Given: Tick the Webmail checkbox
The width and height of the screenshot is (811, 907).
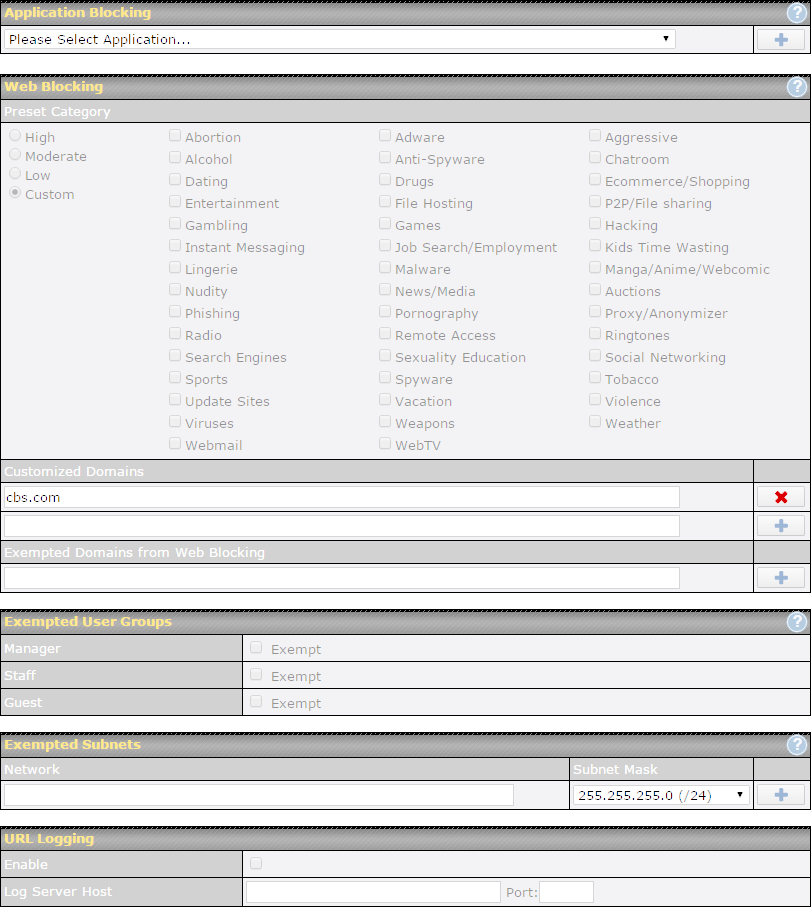Looking at the screenshot, I should (x=175, y=443).
